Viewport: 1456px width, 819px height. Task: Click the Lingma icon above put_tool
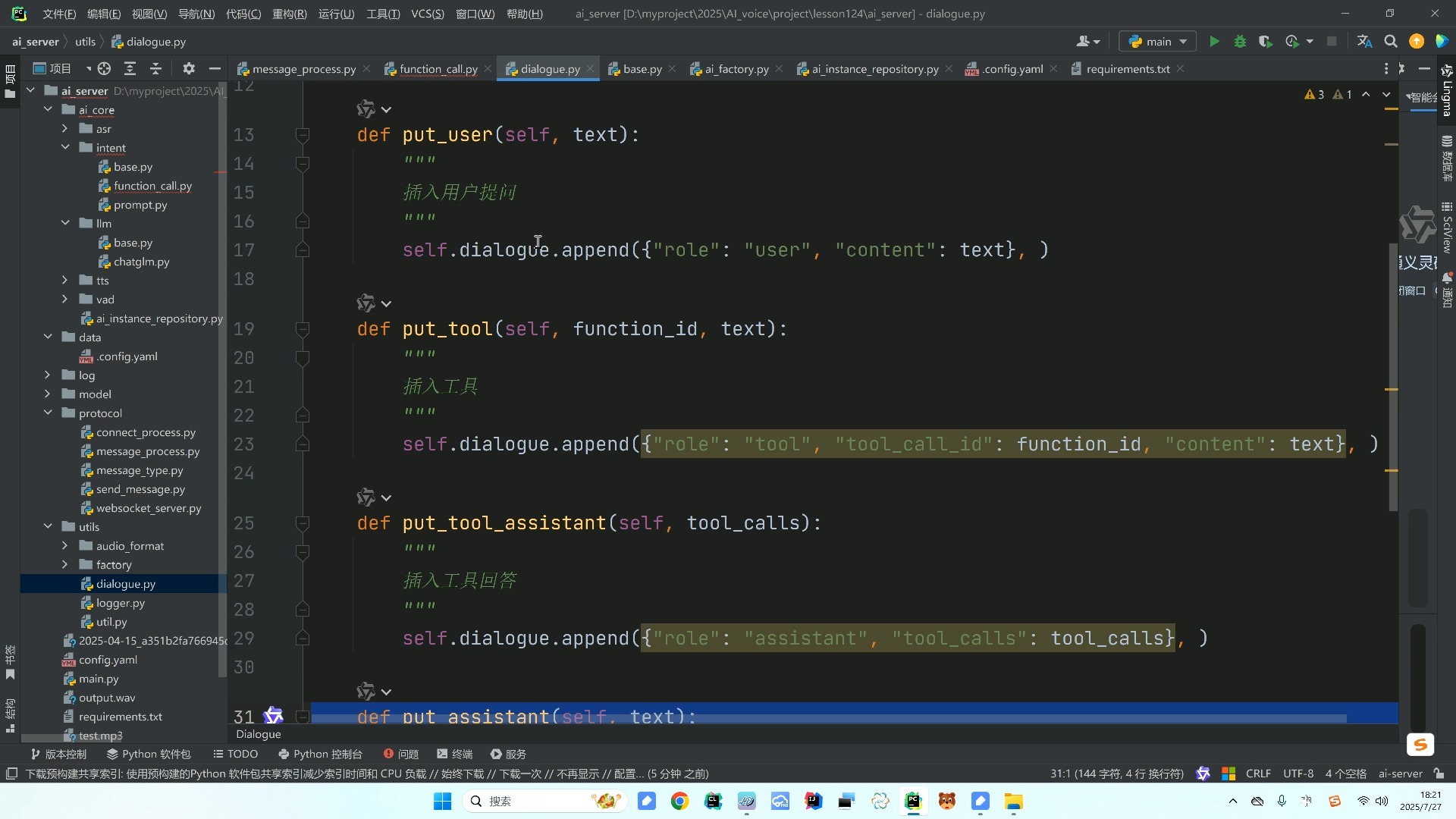(366, 303)
